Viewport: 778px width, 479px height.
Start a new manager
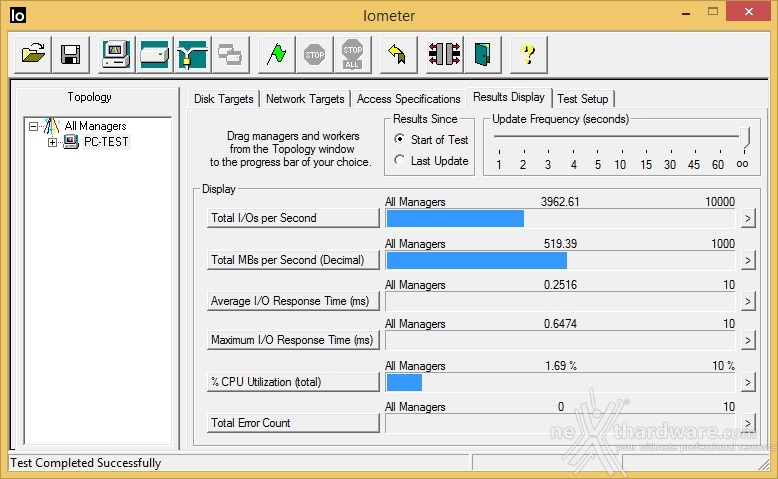(x=116, y=55)
